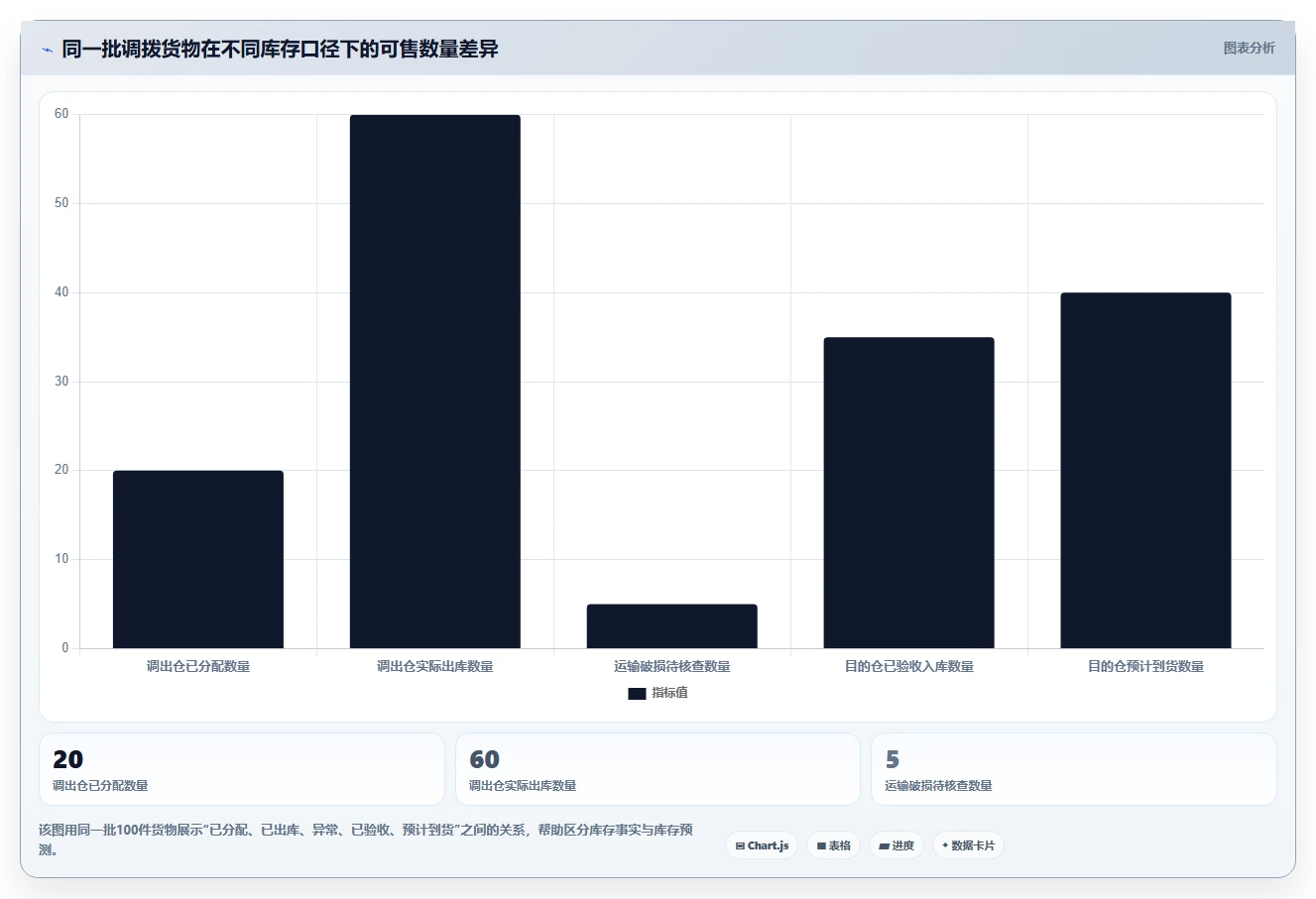This screenshot has width=1316, height=899.
Task: Open the data card showing 20
Action: 242,769
